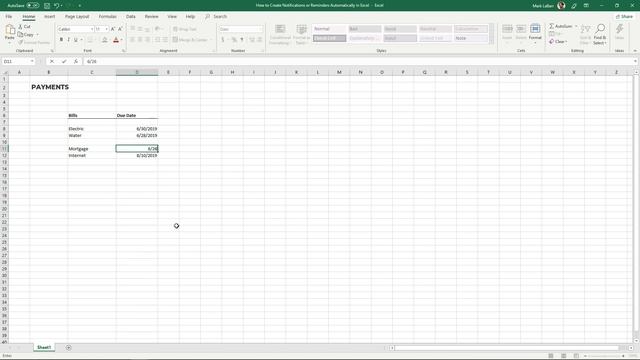Screen dimensions: 640x360
Task: Select the Sheet1 tab
Action: click(x=44, y=347)
